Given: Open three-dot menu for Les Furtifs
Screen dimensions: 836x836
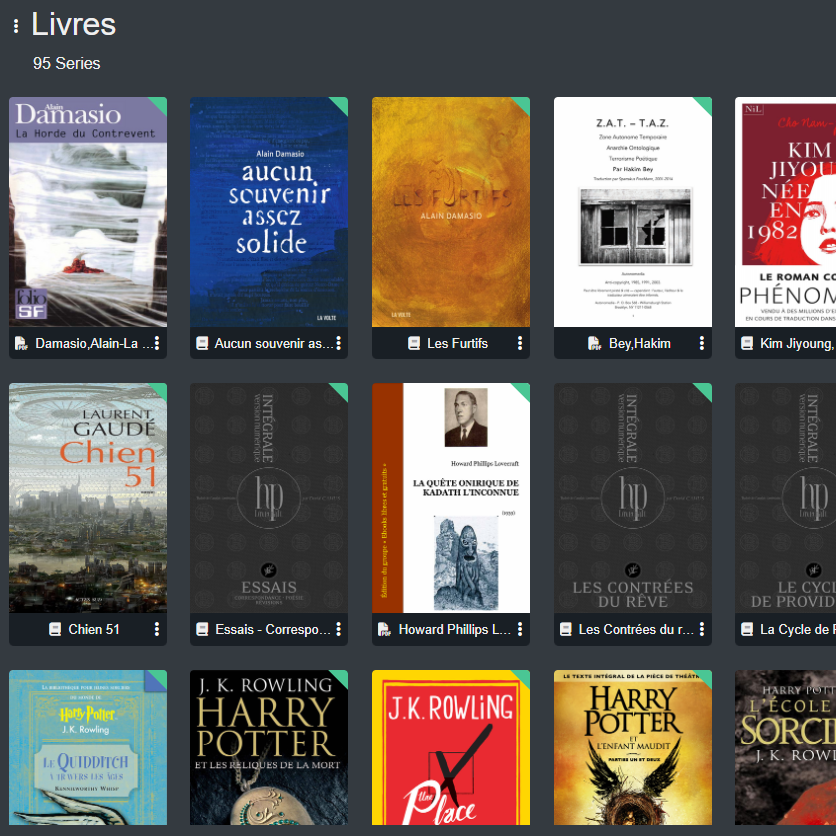Looking at the screenshot, I should pos(520,343).
